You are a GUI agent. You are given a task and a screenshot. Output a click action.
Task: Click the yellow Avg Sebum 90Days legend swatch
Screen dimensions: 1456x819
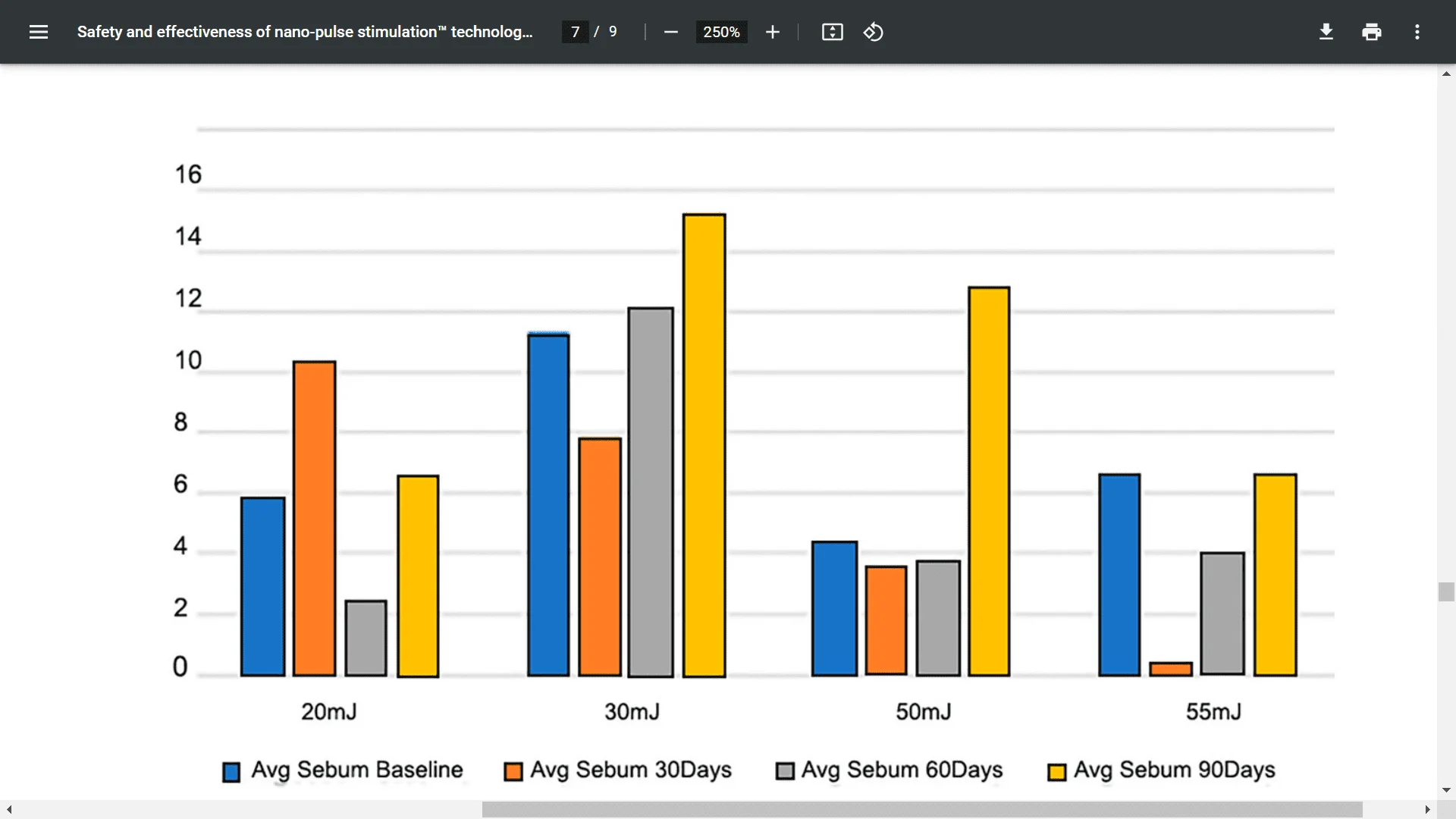pyautogui.click(x=1056, y=772)
